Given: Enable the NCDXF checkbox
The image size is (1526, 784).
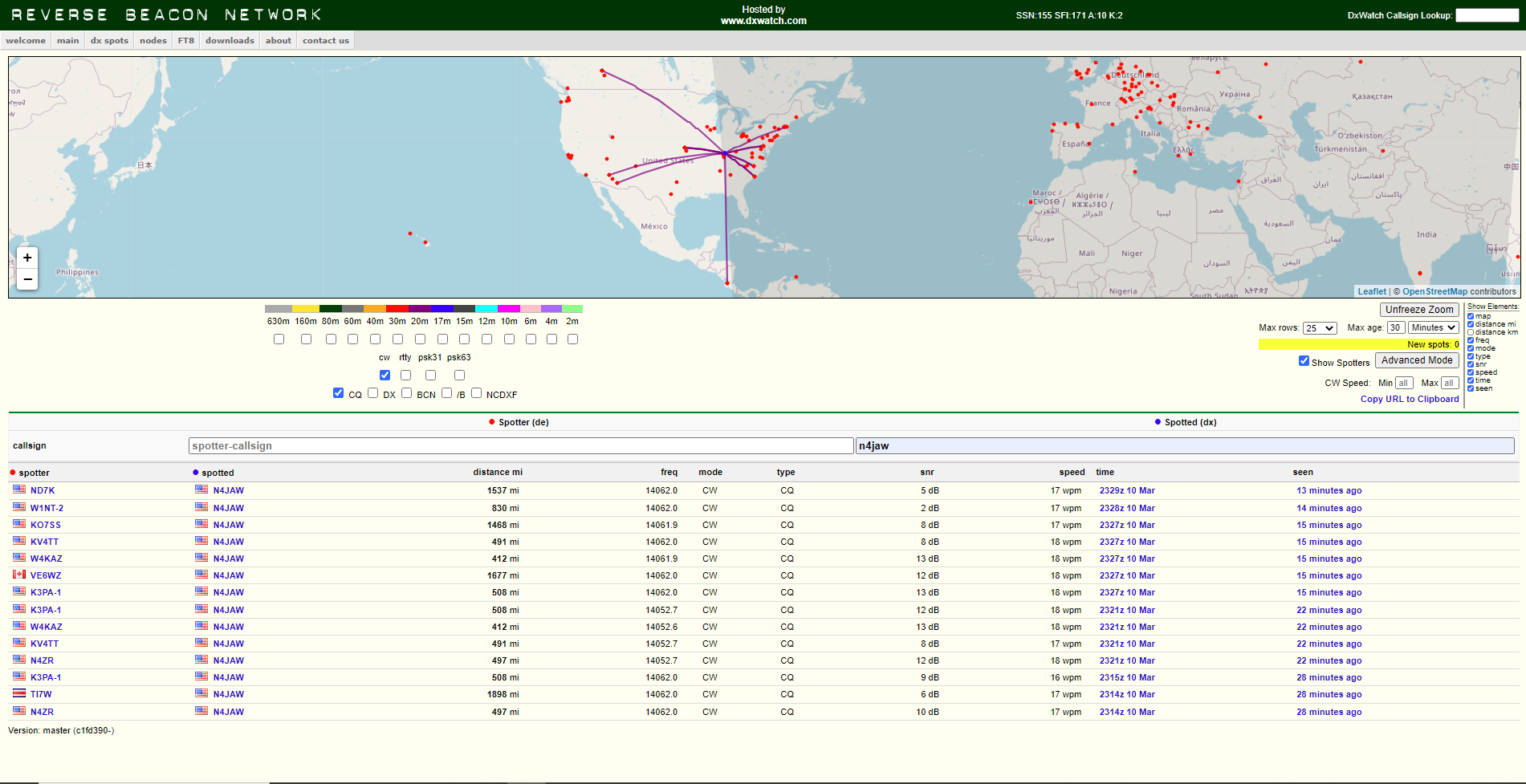Looking at the screenshot, I should click(x=476, y=393).
